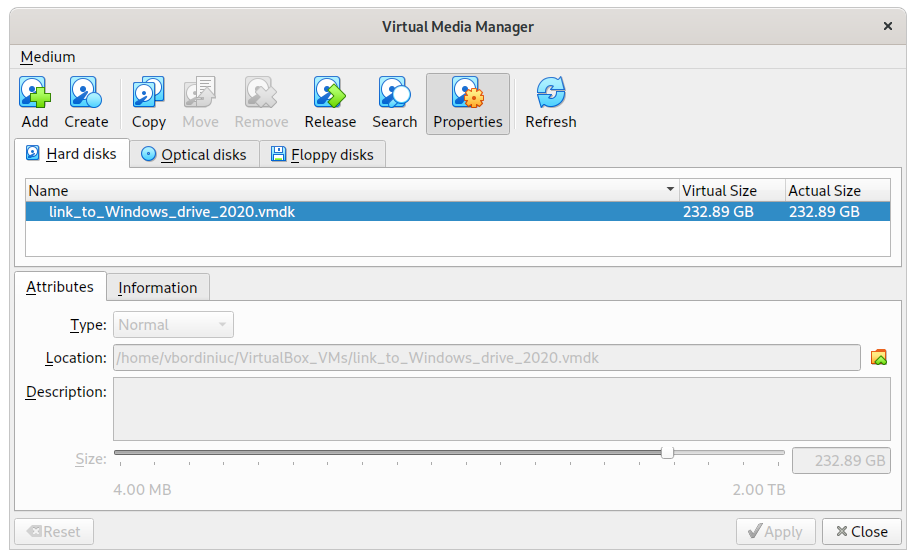Click the Release disk icon
The height and width of the screenshot is (559, 916).
pyautogui.click(x=330, y=92)
